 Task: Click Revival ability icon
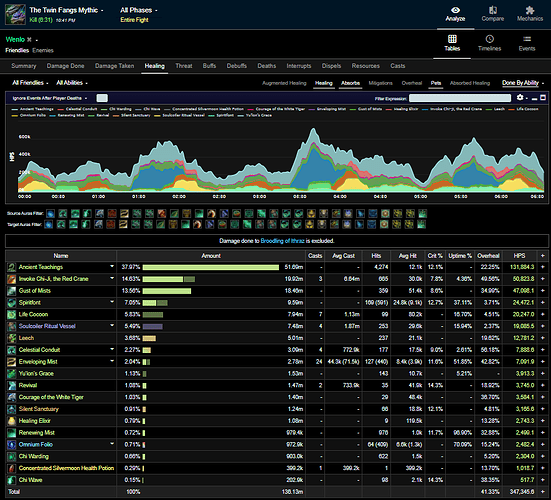[12, 385]
